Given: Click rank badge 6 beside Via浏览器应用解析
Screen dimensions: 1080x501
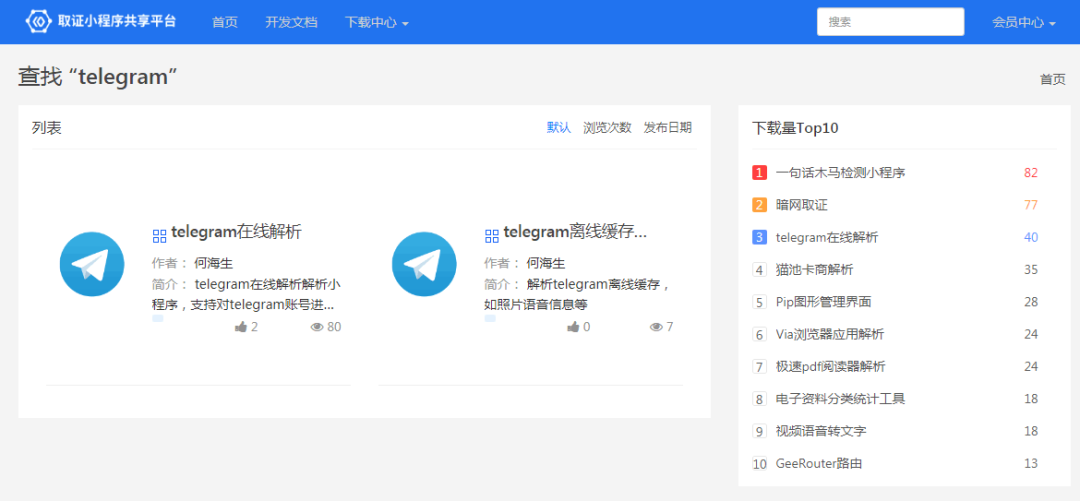Looking at the screenshot, I should pyautogui.click(x=760, y=334).
